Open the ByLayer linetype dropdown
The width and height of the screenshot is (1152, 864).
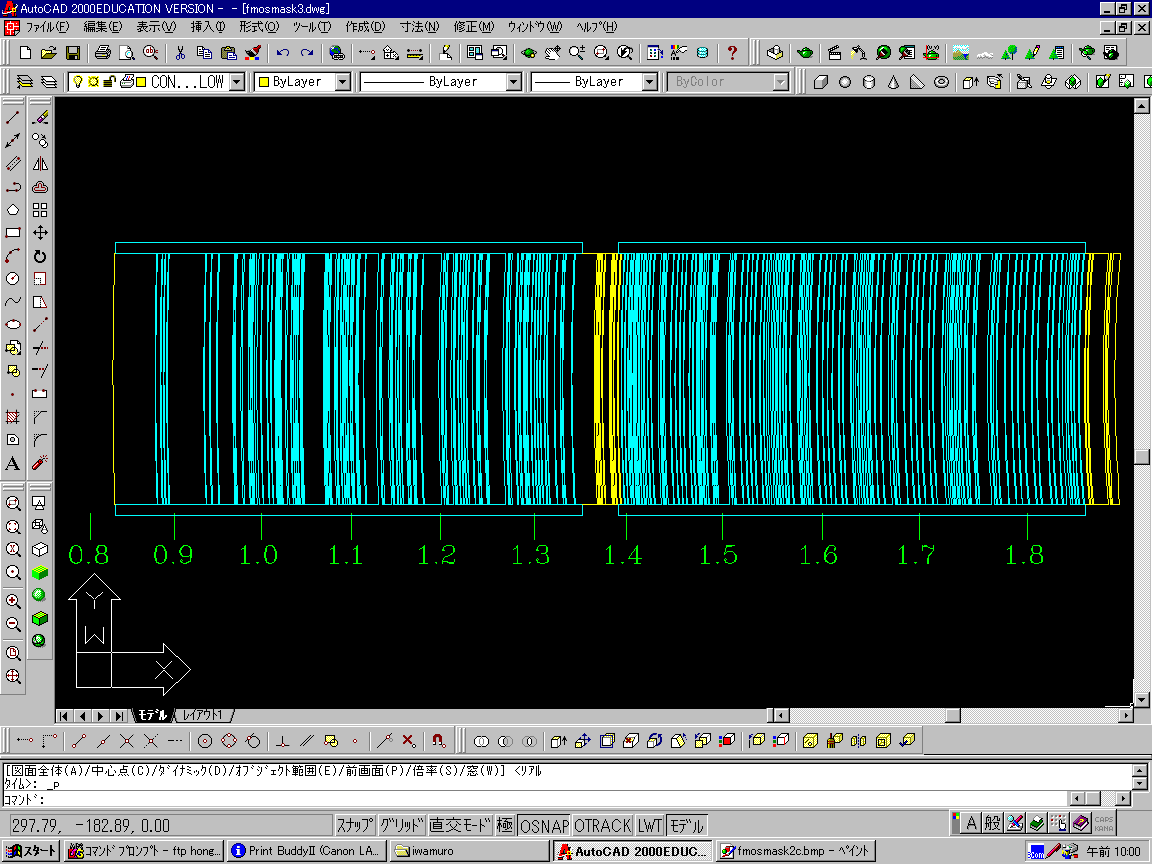click(x=513, y=82)
